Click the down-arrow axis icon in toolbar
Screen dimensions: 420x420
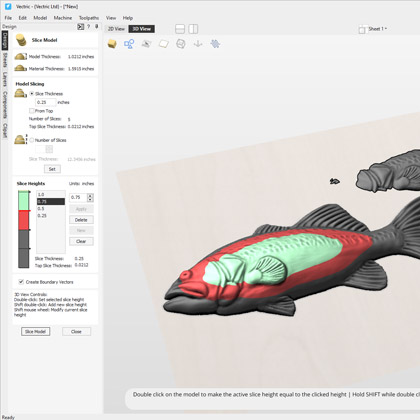coord(198,44)
